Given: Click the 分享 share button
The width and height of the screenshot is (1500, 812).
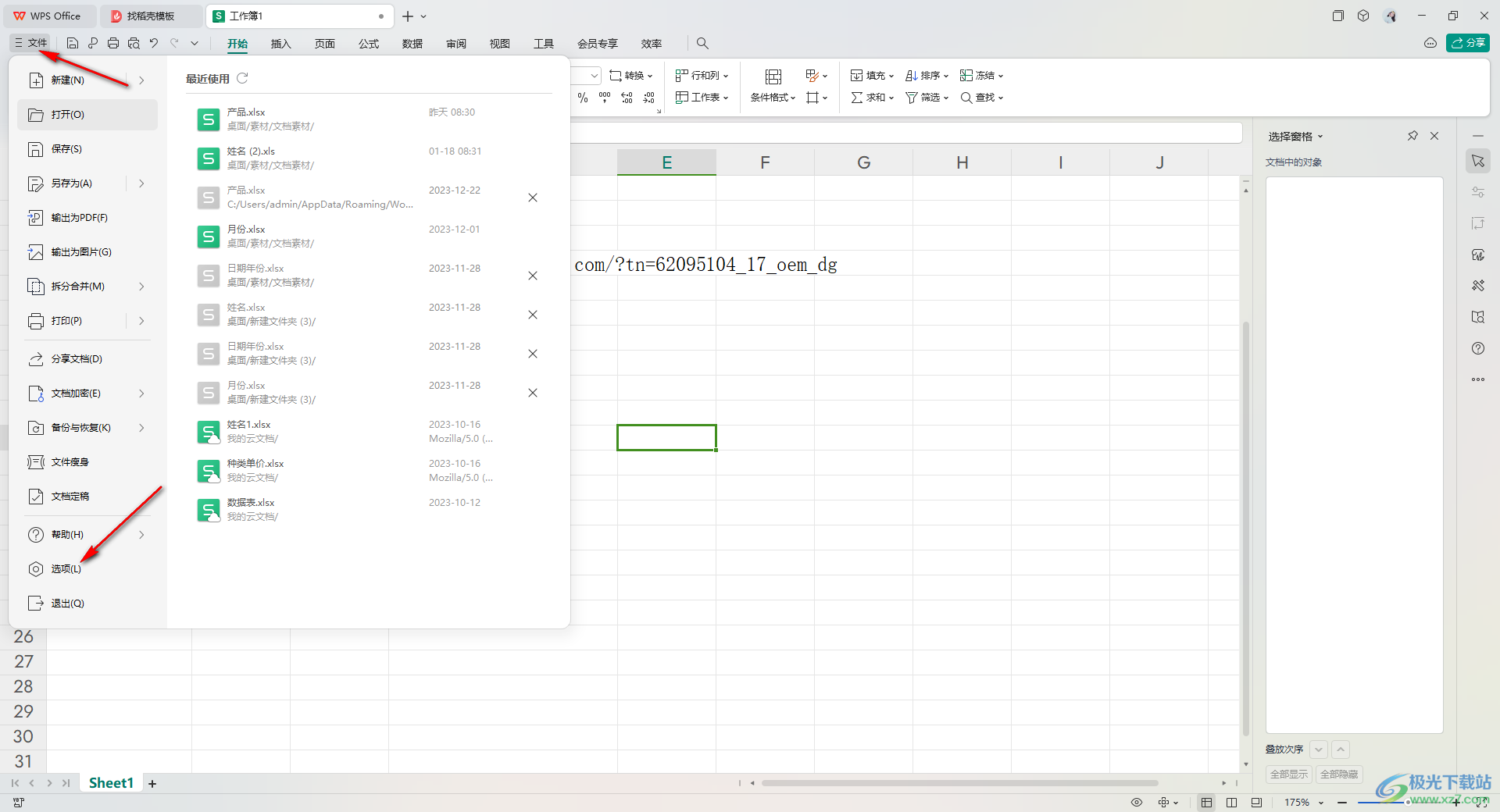Looking at the screenshot, I should (x=1467, y=43).
